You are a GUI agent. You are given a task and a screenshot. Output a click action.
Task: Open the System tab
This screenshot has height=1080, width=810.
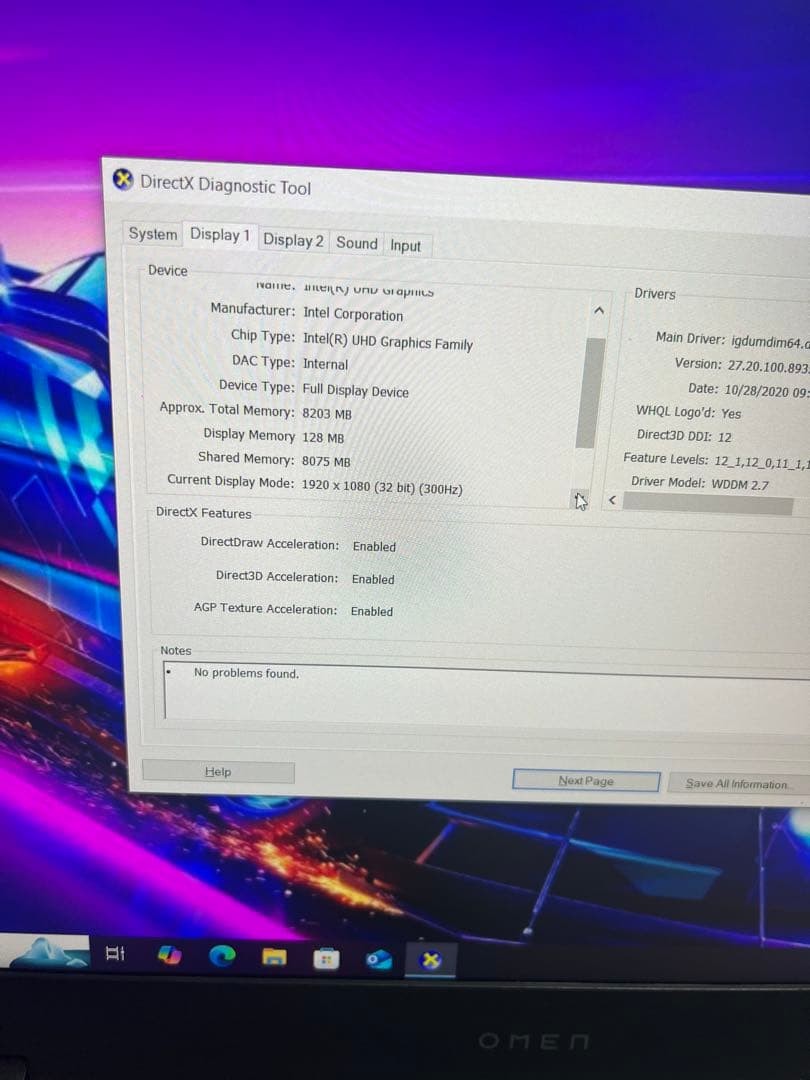click(152, 233)
